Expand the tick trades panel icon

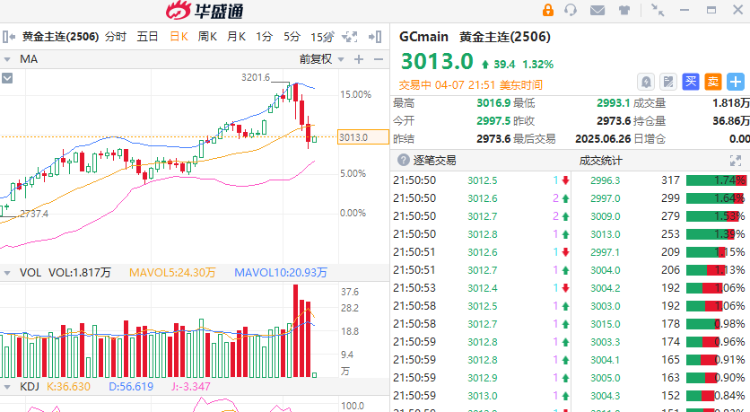(x=735, y=160)
